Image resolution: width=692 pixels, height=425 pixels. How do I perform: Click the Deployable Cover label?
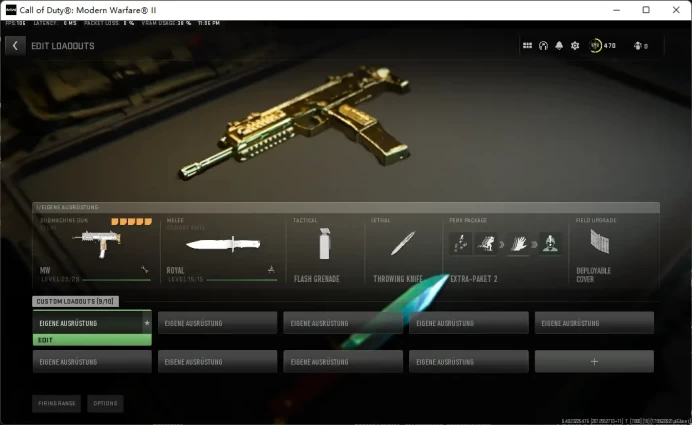point(594,275)
